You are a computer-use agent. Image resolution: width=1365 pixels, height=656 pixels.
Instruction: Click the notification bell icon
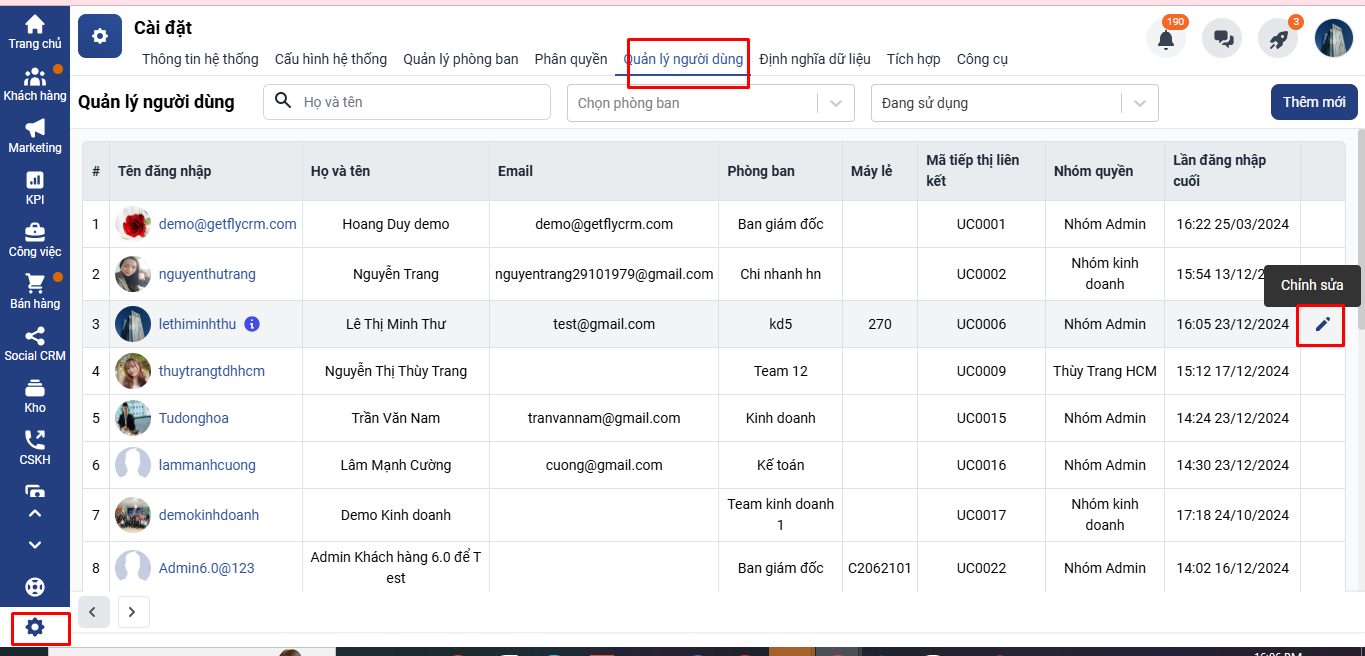pos(1165,39)
